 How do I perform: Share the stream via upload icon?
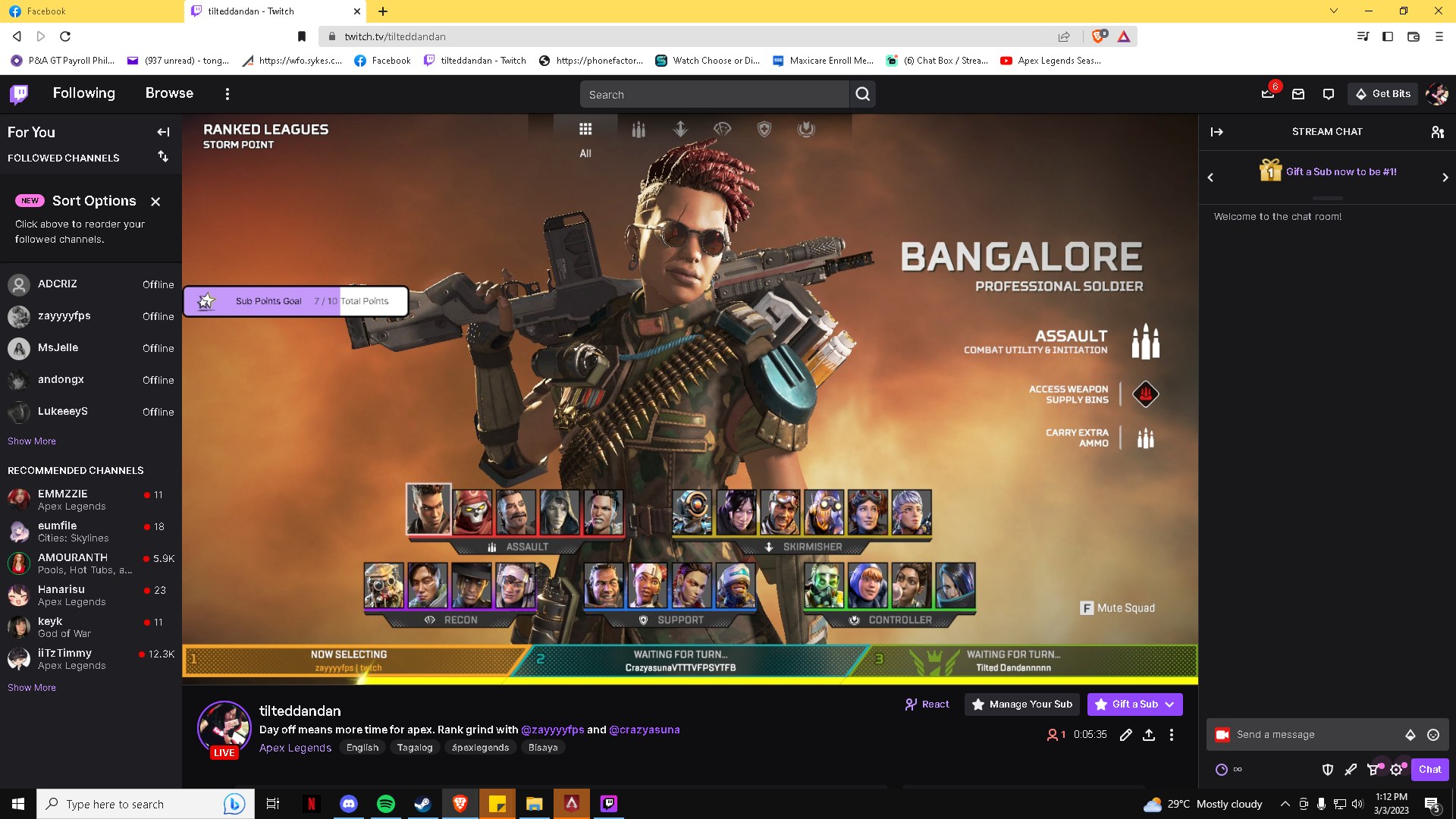(x=1149, y=735)
